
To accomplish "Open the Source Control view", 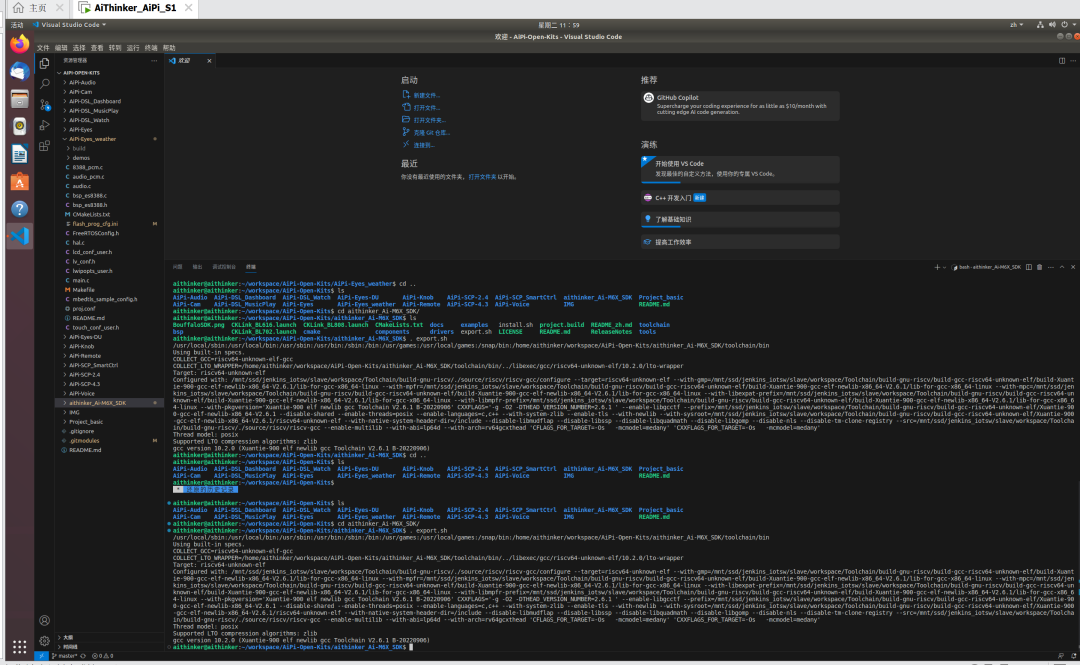I will point(45,104).
